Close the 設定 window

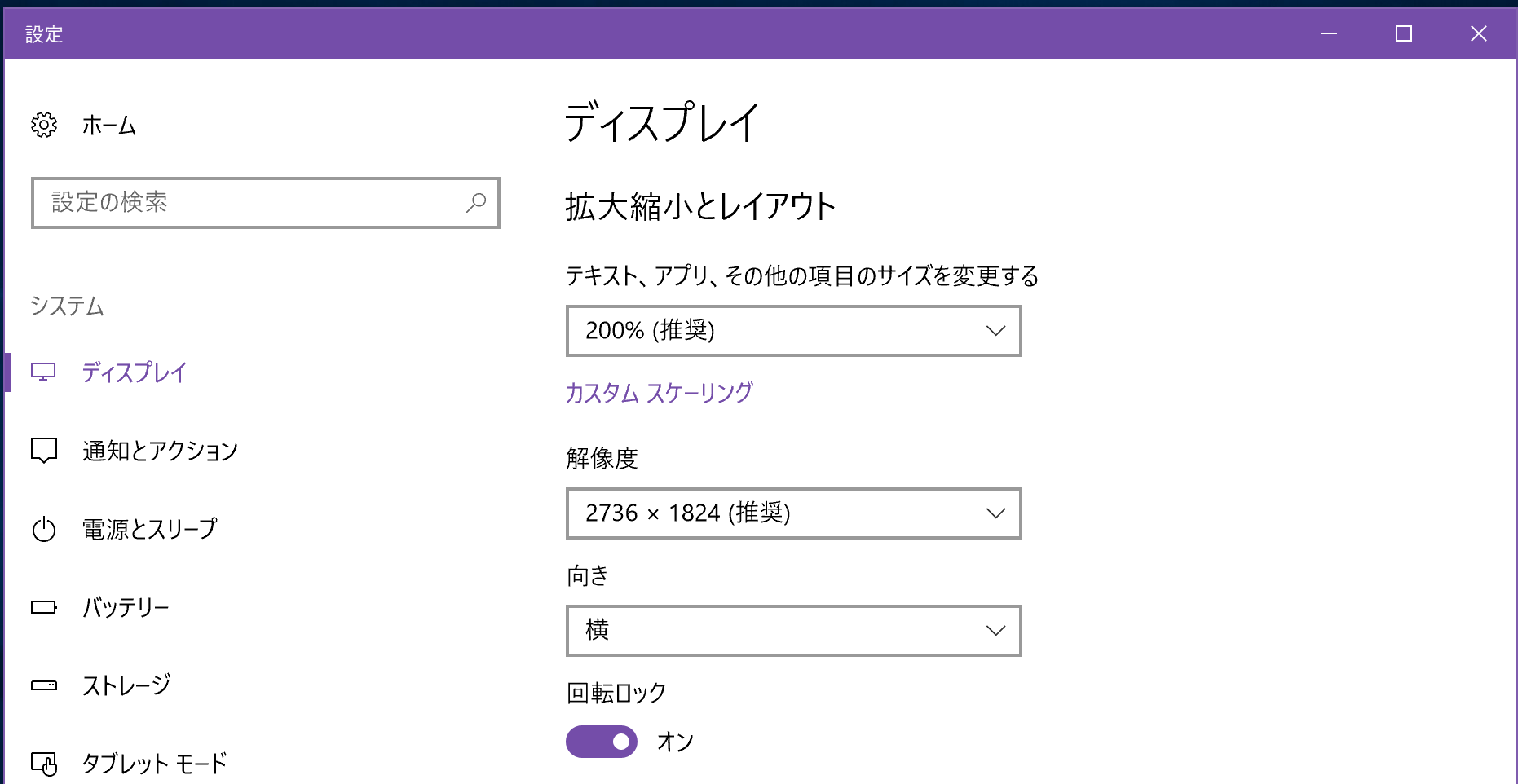pos(1479,33)
